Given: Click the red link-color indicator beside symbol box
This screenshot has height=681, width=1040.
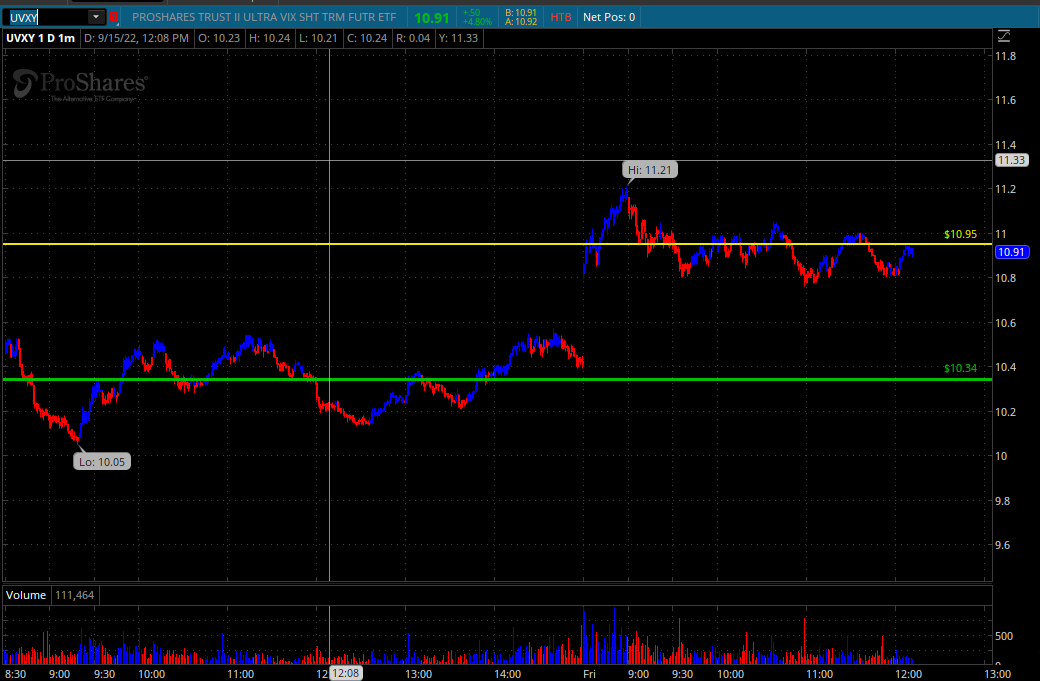Looking at the screenshot, I should pos(113,17).
